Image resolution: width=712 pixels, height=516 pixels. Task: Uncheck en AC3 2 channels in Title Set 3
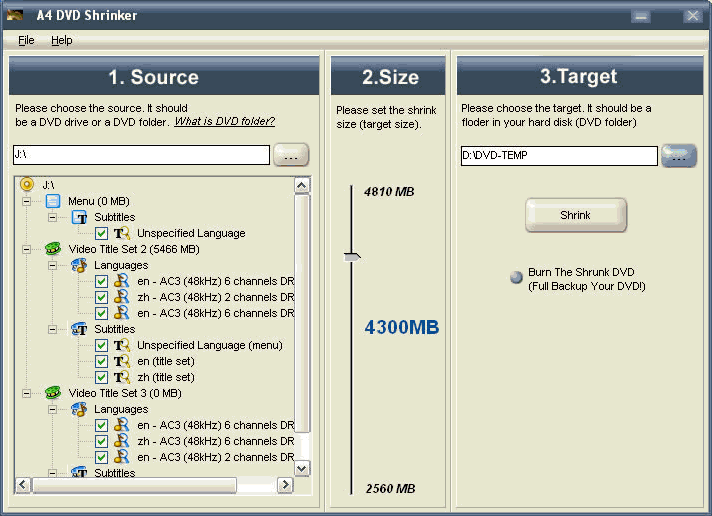pyautogui.click(x=101, y=457)
